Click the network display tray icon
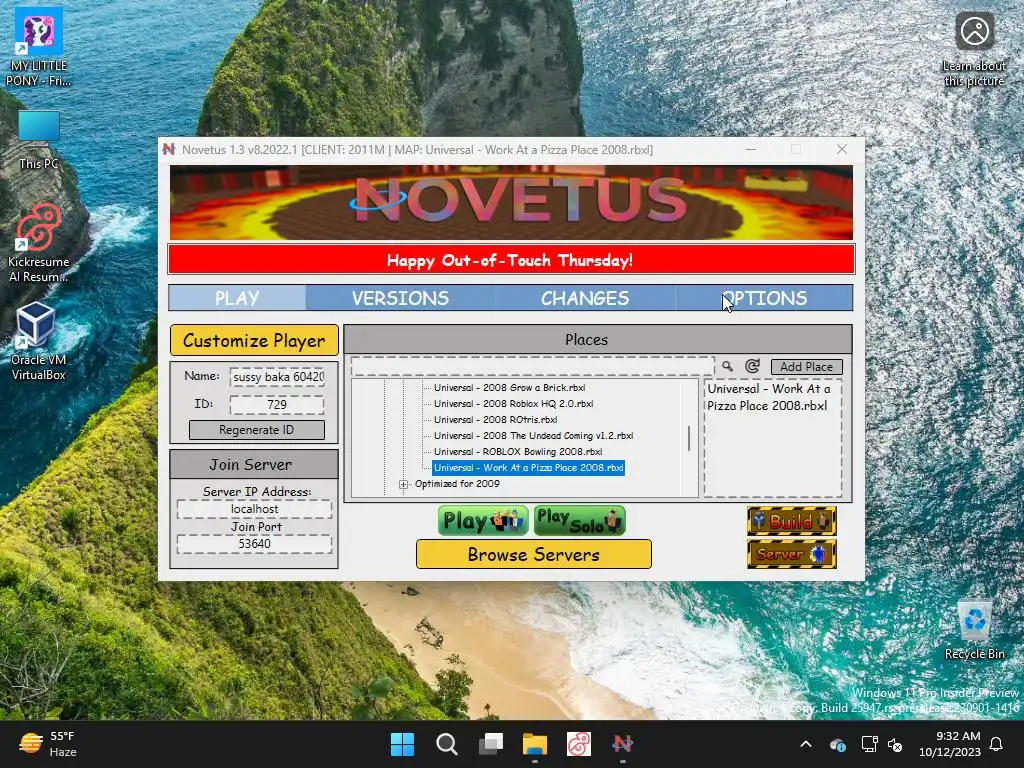1024x768 pixels. pyautogui.click(x=869, y=744)
